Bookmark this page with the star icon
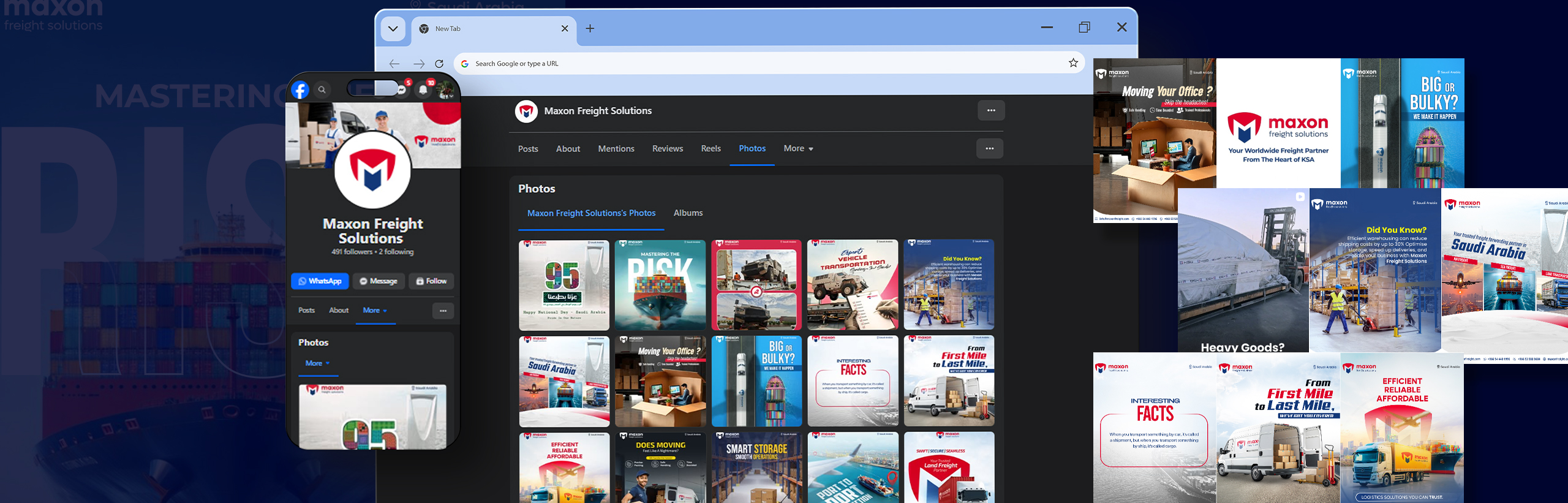1568x503 pixels. tap(1073, 63)
